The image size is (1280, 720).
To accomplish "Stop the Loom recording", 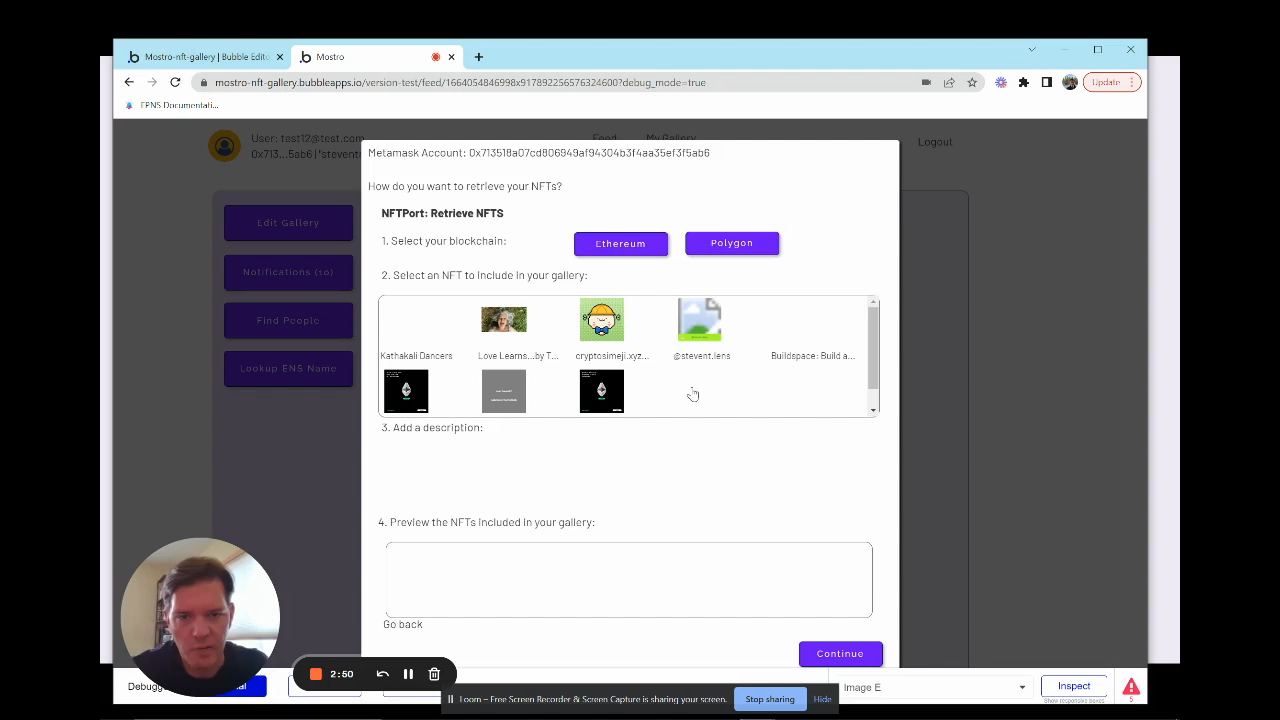I will 316,674.
